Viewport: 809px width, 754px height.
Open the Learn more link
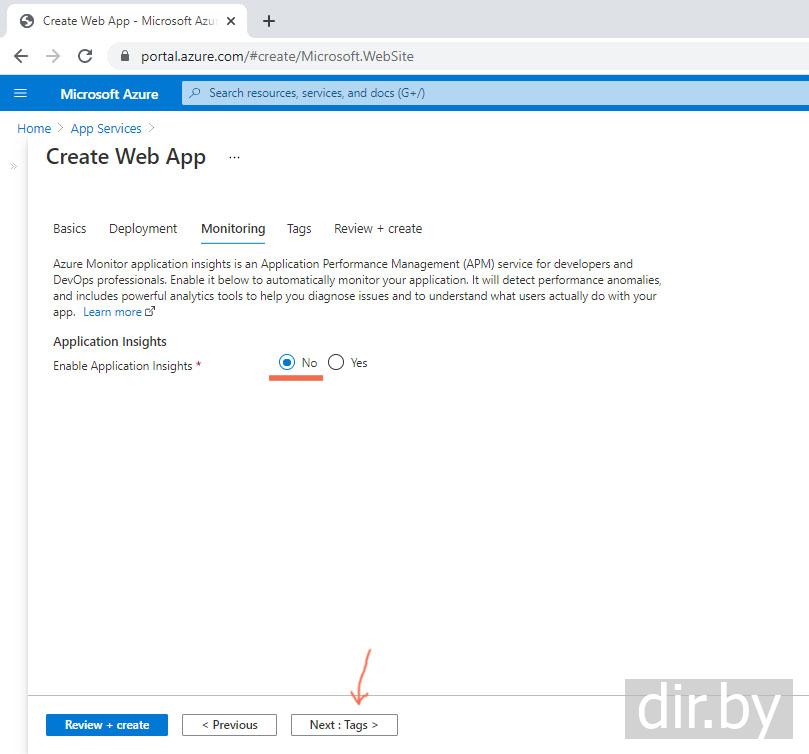click(x=112, y=312)
